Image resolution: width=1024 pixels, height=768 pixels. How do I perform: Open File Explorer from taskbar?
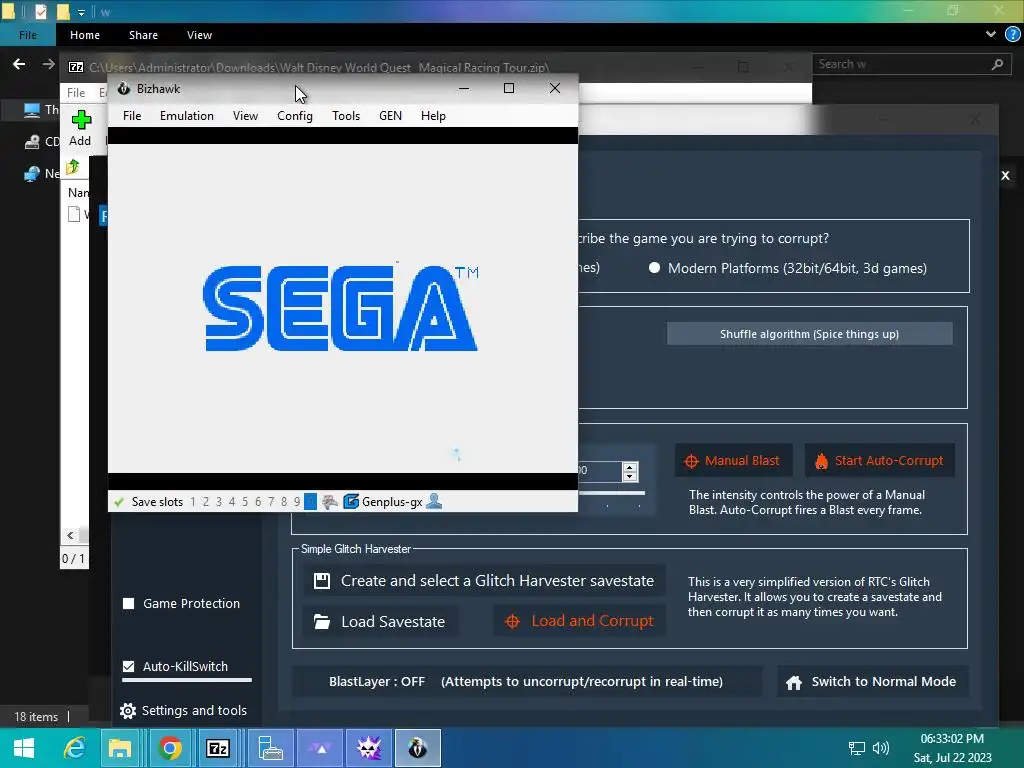coord(120,748)
